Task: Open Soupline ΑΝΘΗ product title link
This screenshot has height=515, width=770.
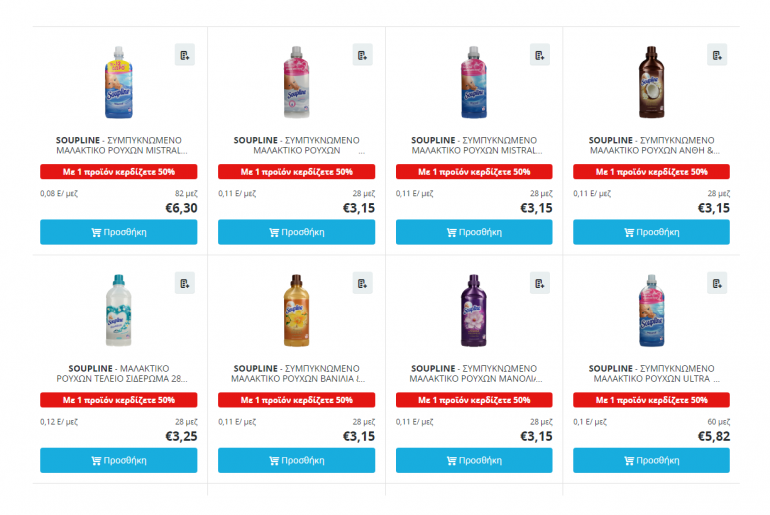Action: (x=651, y=146)
